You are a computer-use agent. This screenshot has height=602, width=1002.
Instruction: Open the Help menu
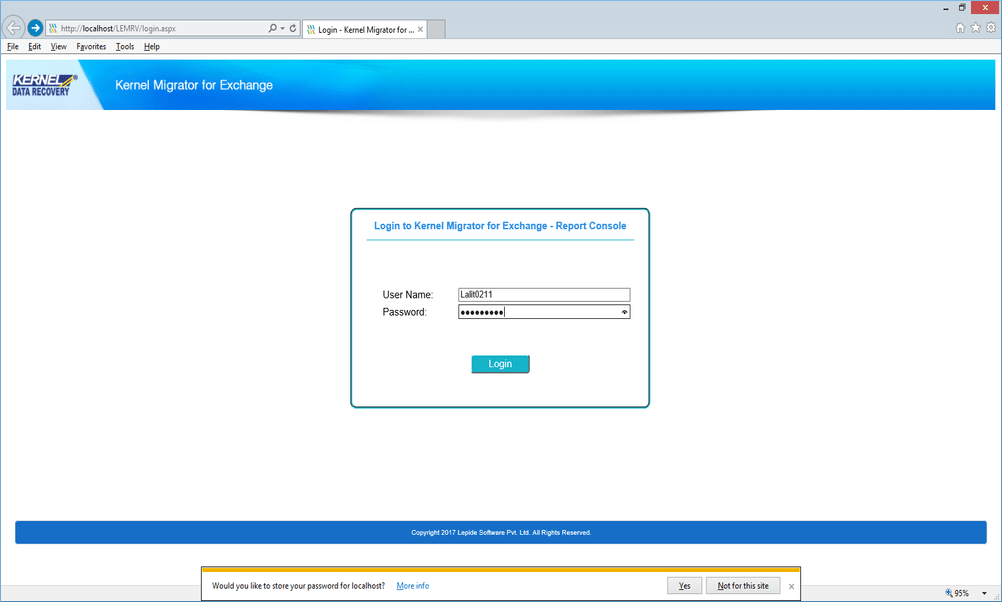pyautogui.click(x=151, y=47)
